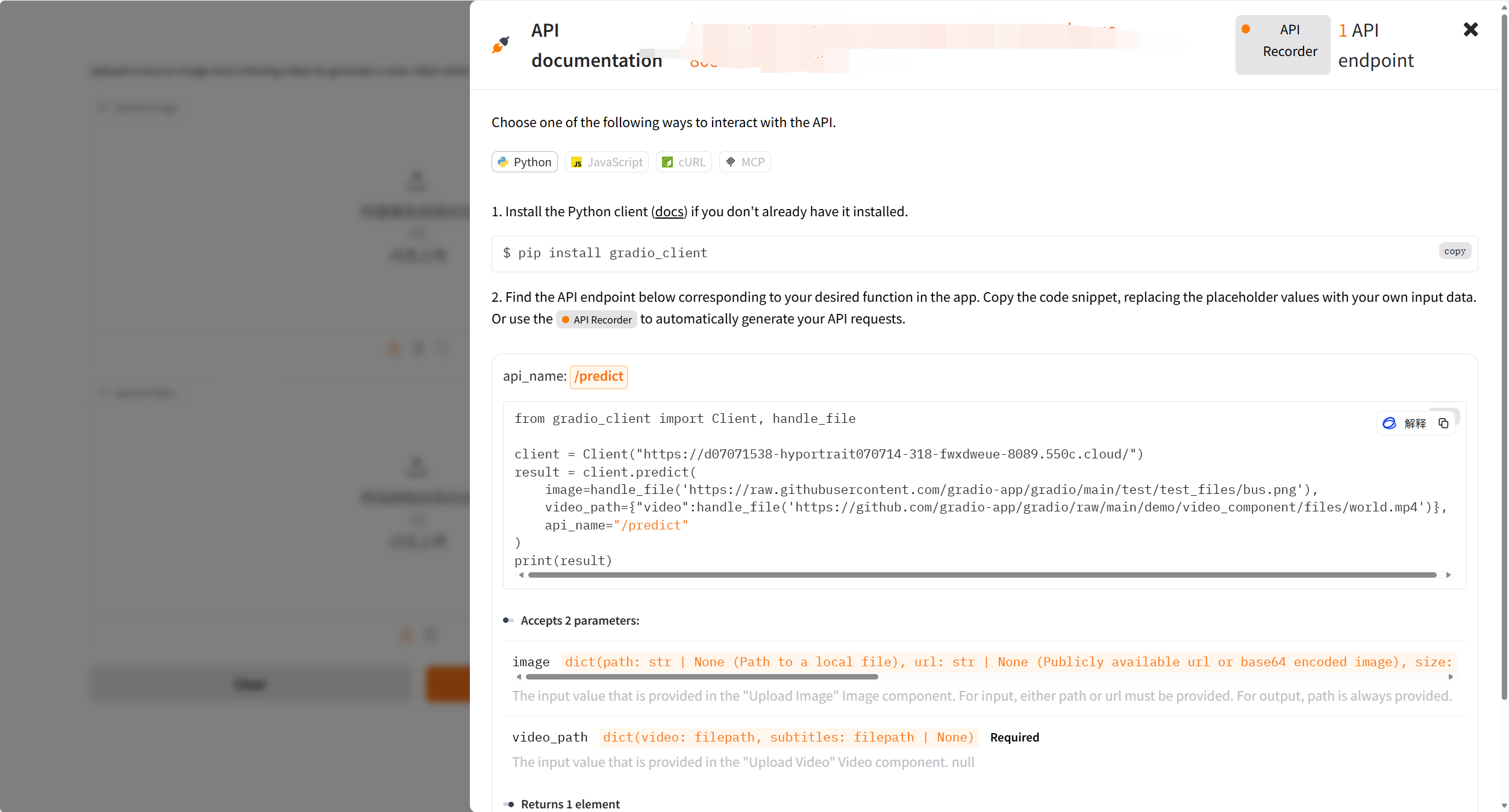Click the inline API Recorder button
Viewport: 1509px width, 812px height.
pyautogui.click(x=596, y=320)
